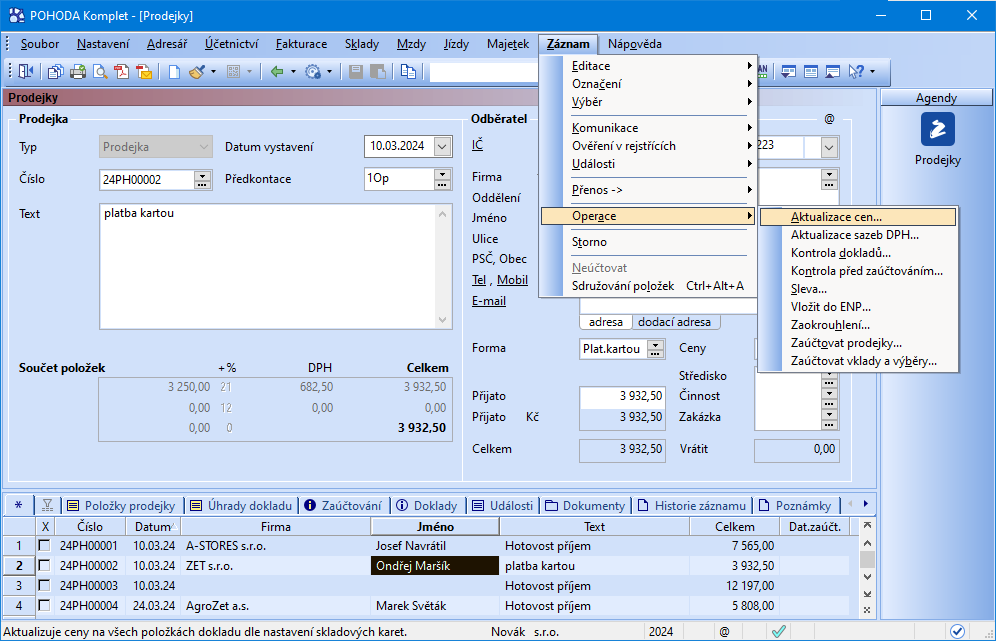Click the form layout window icon
The image size is (996, 641).
pos(811,72)
